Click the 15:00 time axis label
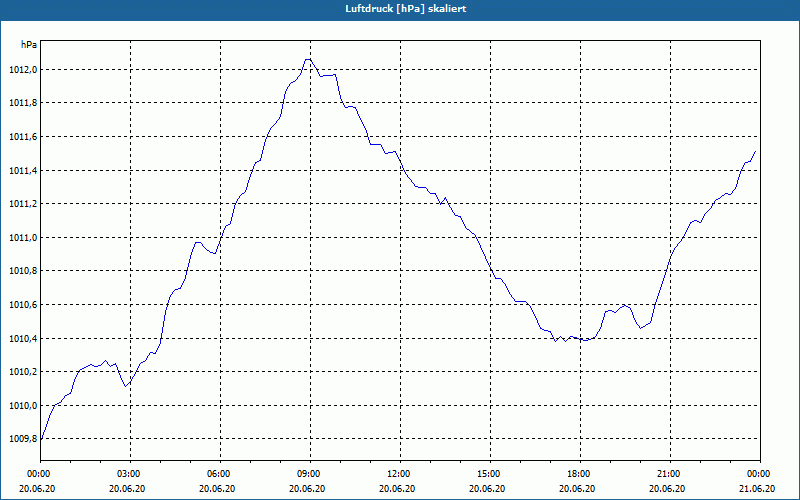The height and width of the screenshot is (500, 800). pyautogui.click(x=490, y=474)
